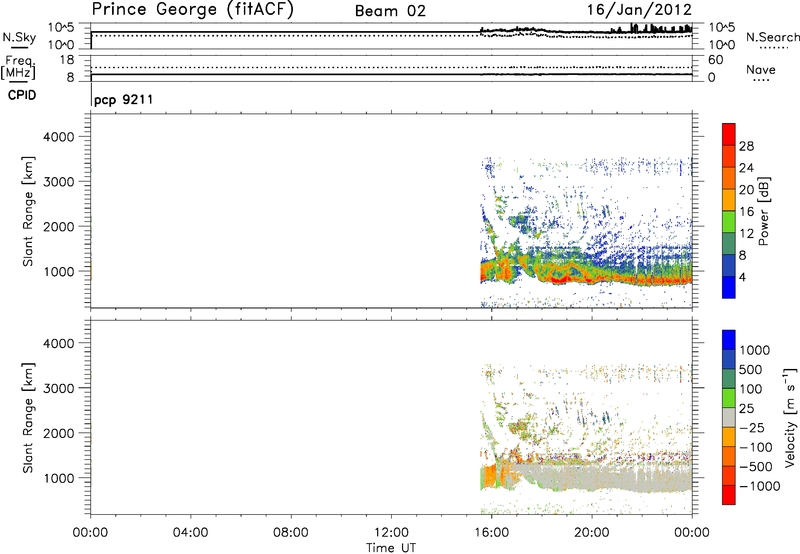The width and height of the screenshot is (800, 554).
Task: Click the '4000' range tick in velocity panel
Action: [x=59, y=343]
